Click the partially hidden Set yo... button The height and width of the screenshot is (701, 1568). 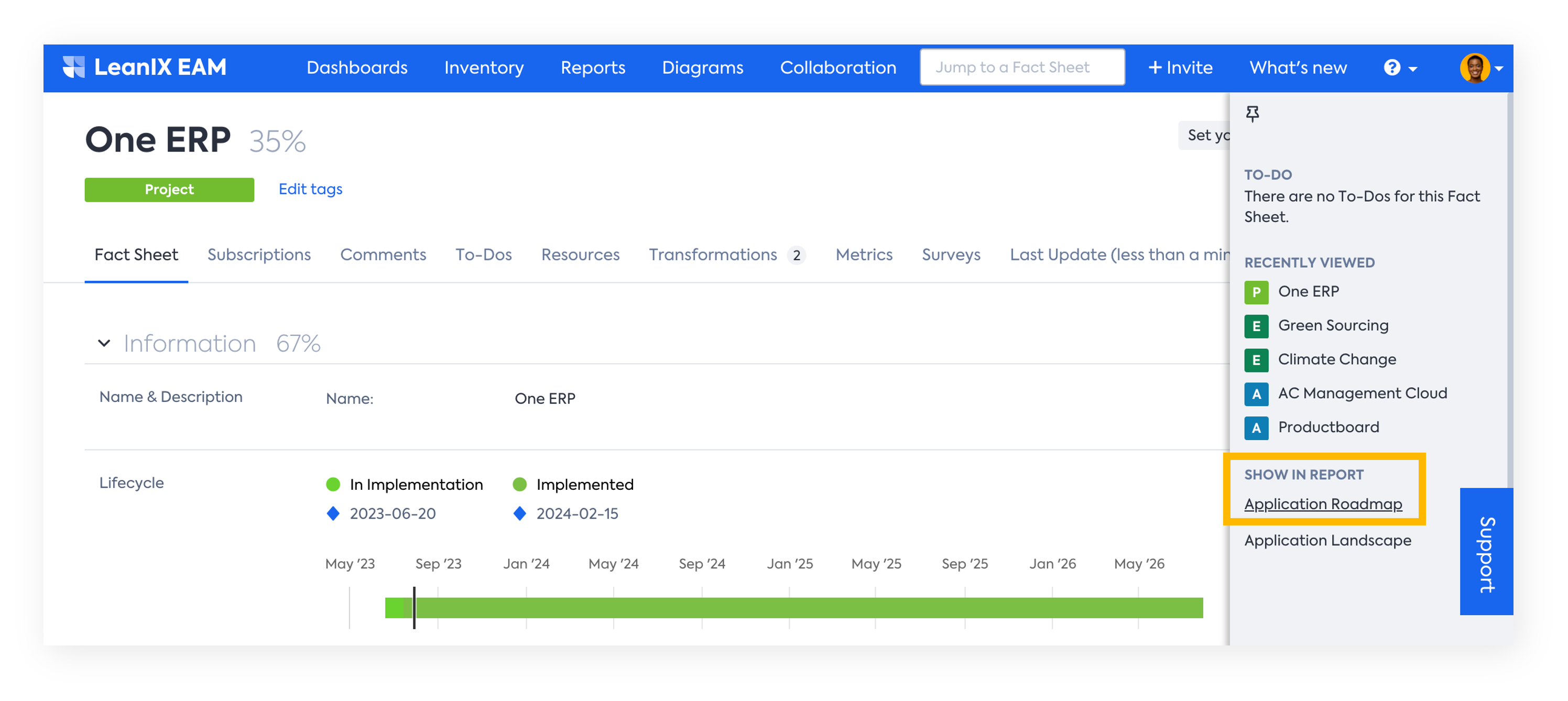(x=1204, y=136)
